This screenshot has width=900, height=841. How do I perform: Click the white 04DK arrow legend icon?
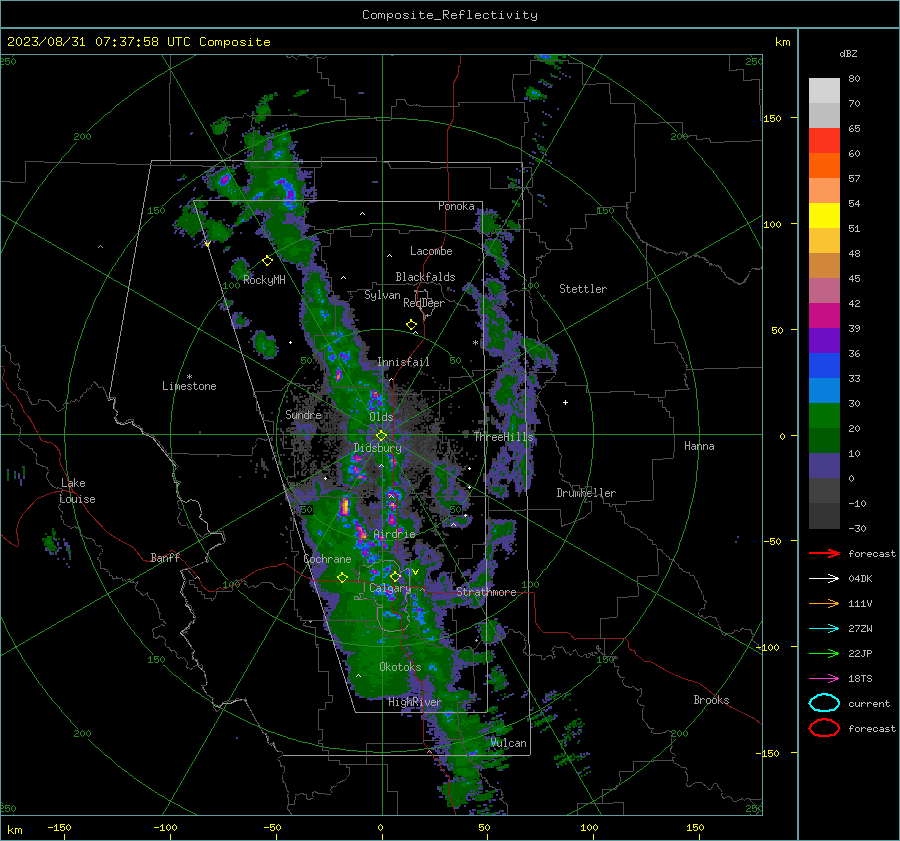coord(824,578)
